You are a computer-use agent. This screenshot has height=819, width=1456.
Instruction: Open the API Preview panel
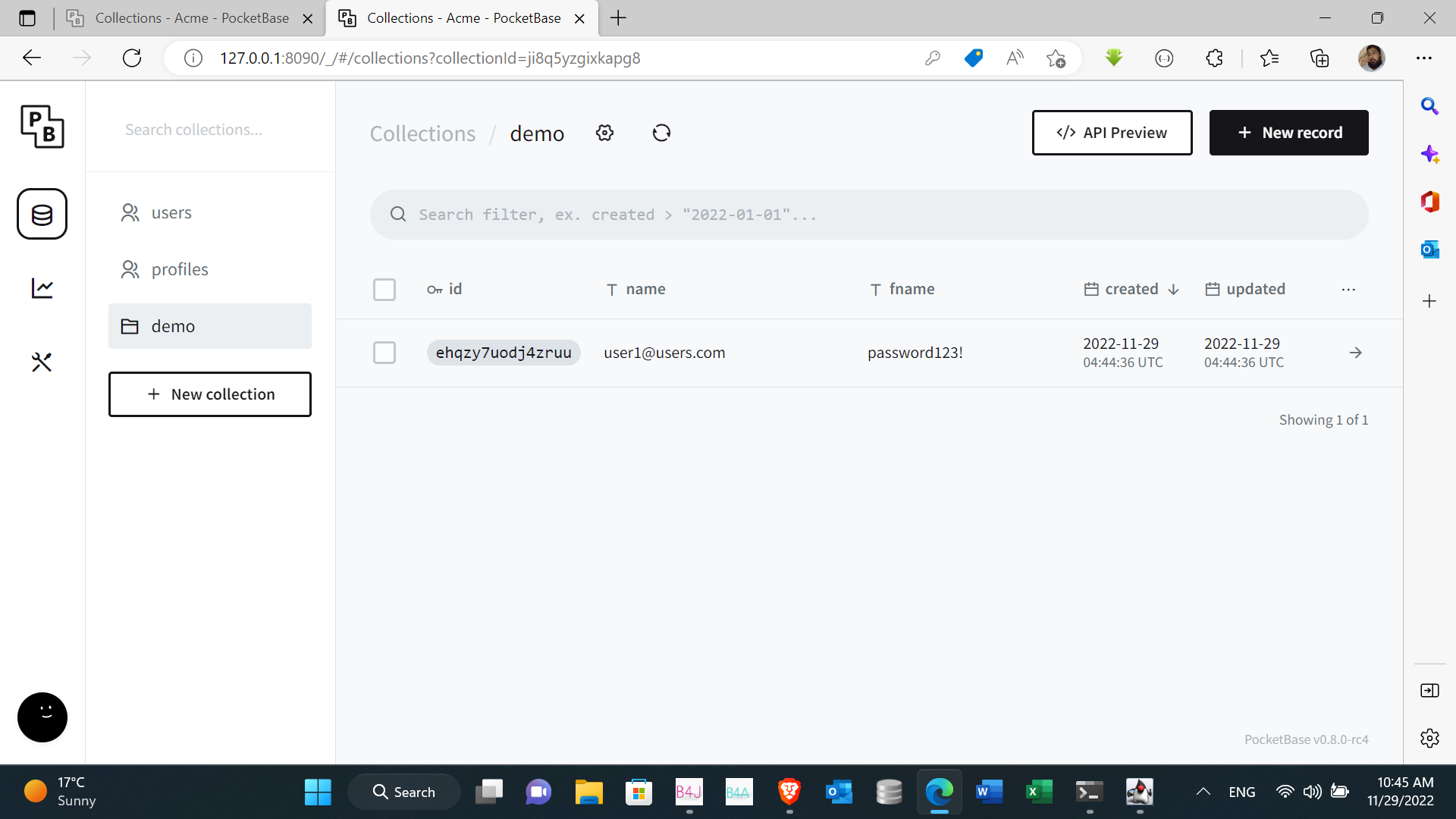(1112, 133)
